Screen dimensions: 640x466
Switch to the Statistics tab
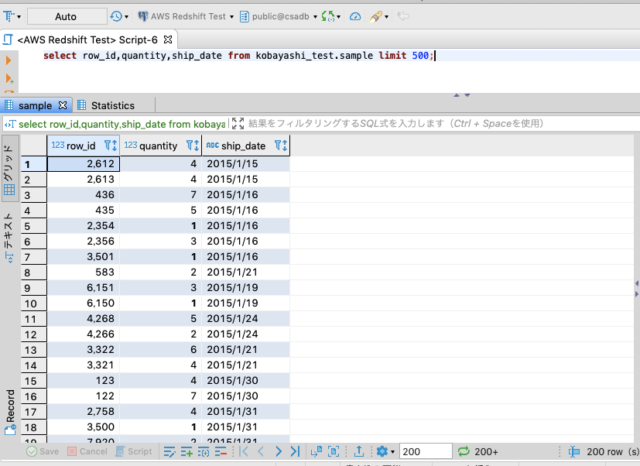(x=113, y=106)
